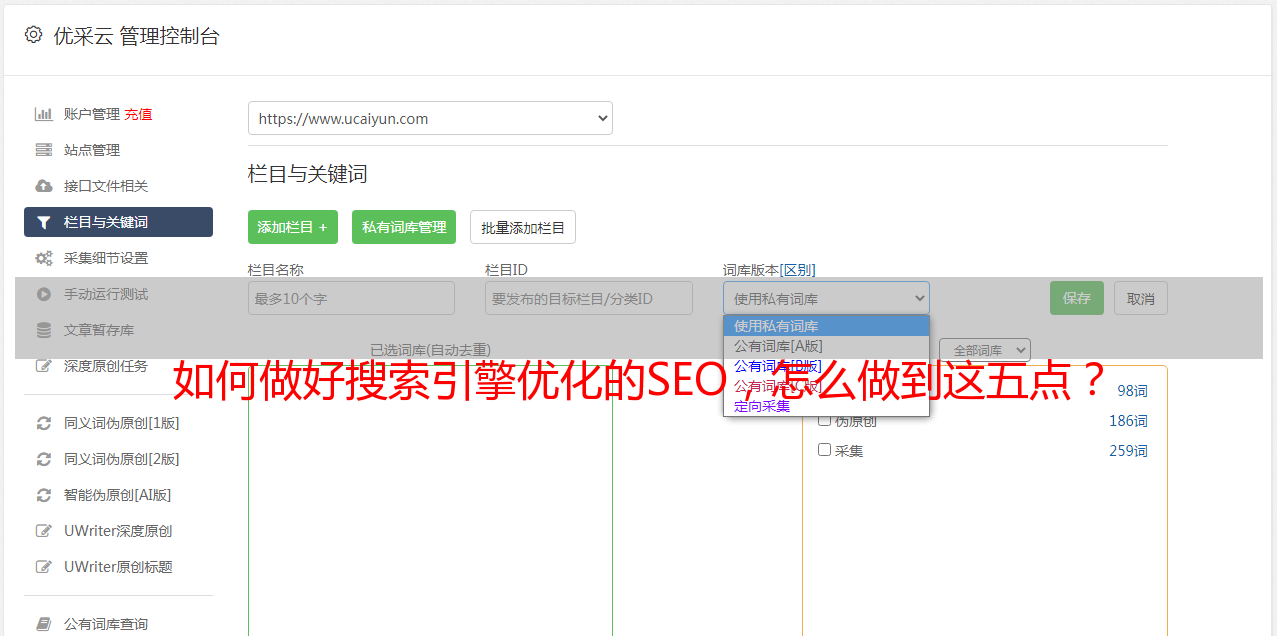Select 公有词库[B版] option
Viewport: 1277px width, 636px height.
click(x=826, y=366)
